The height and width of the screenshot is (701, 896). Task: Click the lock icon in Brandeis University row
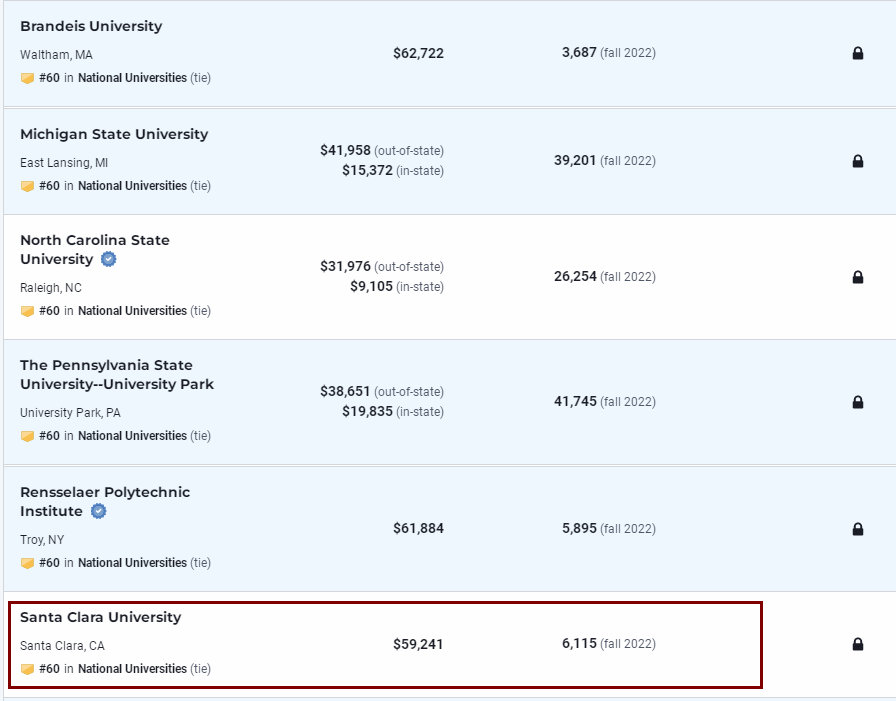(857, 53)
